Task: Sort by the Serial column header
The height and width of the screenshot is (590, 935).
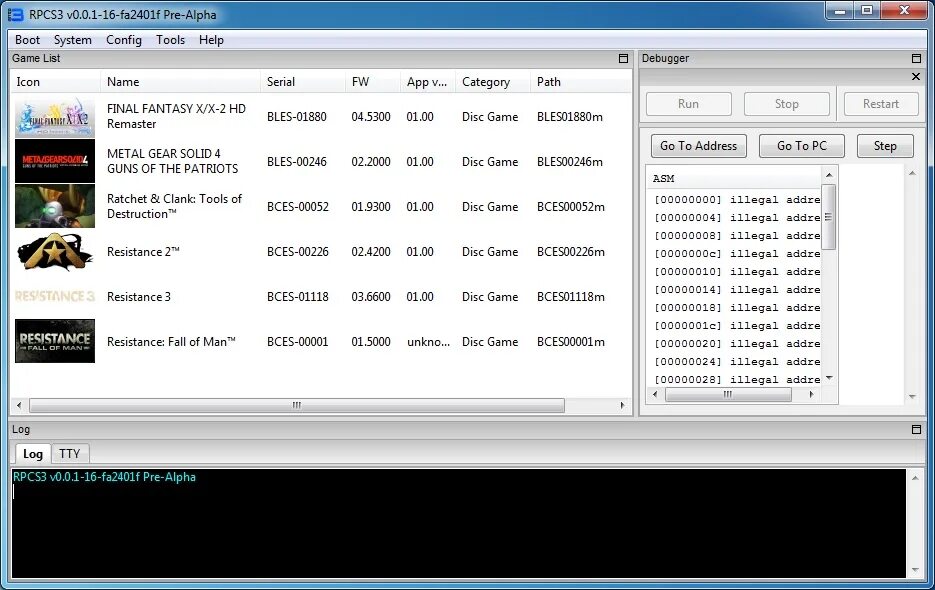Action: point(303,82)
